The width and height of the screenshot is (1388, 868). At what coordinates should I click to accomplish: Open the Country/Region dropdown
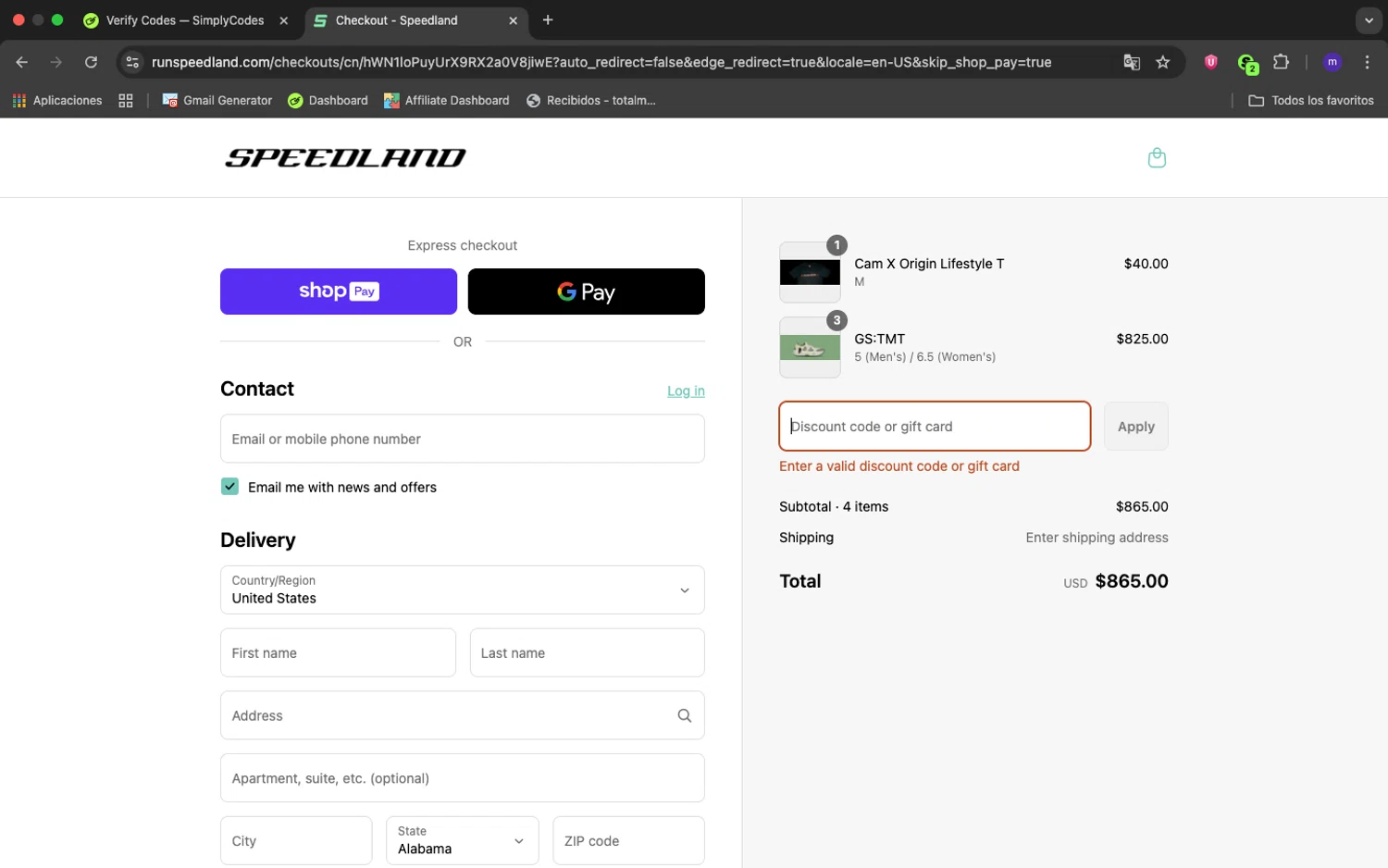point(463,589)
